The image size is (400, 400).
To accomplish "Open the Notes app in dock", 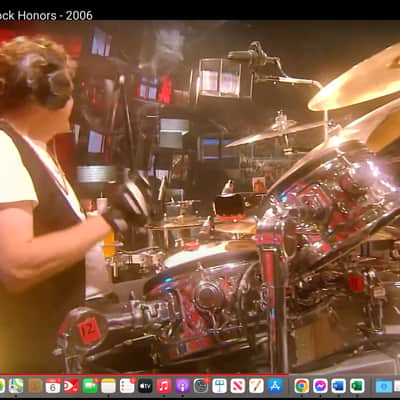I will (x=108, y=386).
